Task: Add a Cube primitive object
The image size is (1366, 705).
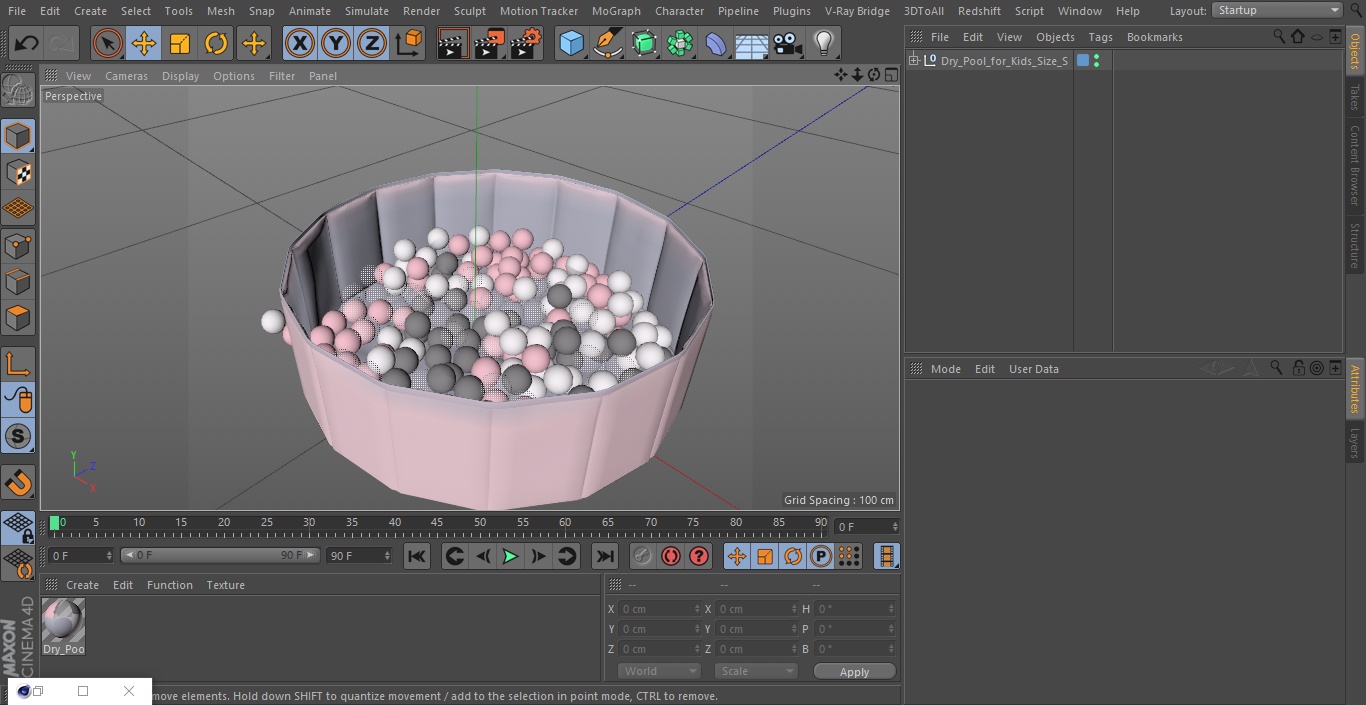Action: (x=571, y=44)
